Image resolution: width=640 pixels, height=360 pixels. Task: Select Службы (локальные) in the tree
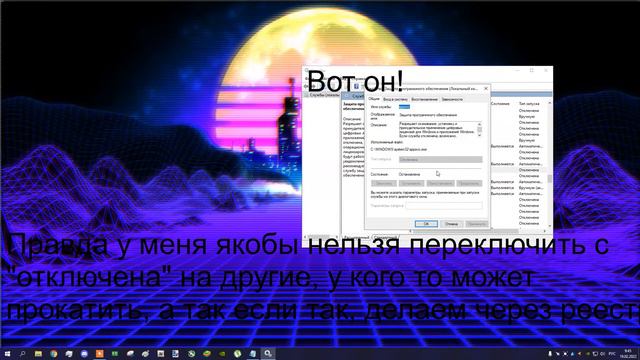point(324,95)
